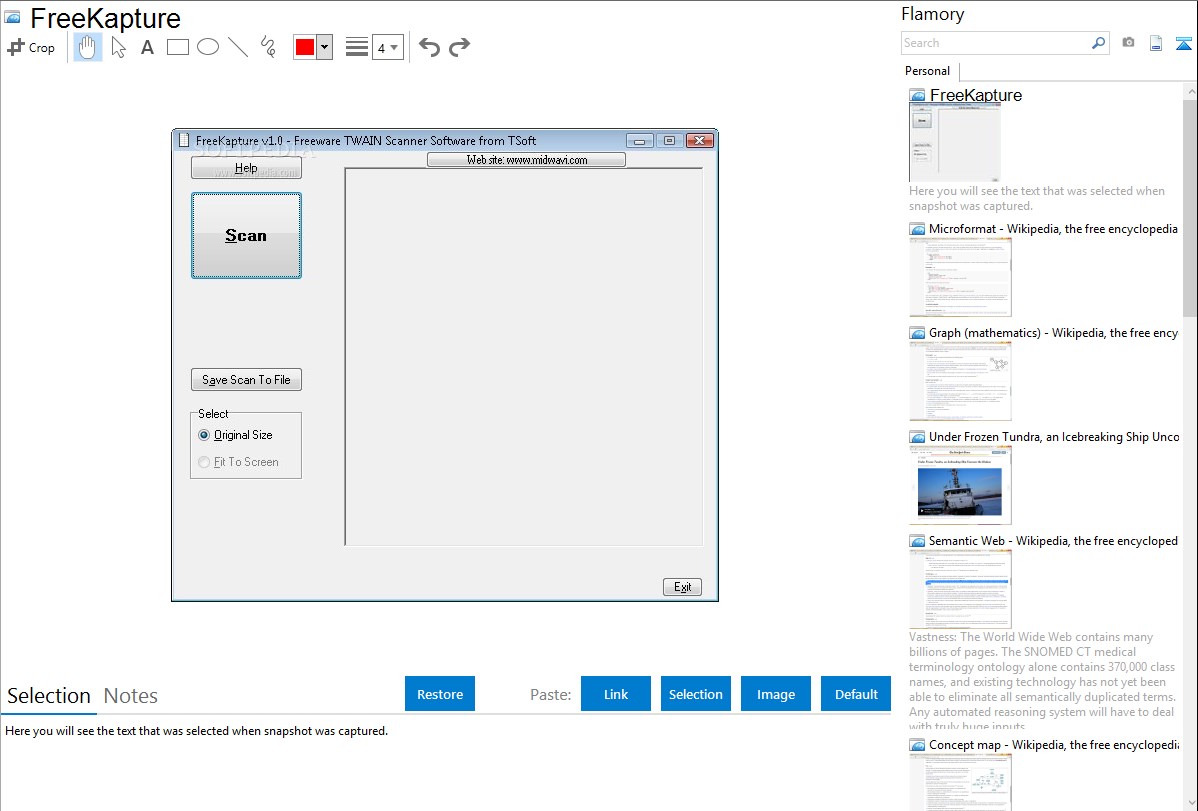The width and height of the screenshot is (1198, 811).
Task: Click the Restore button
Action: (x=440, y=694)
